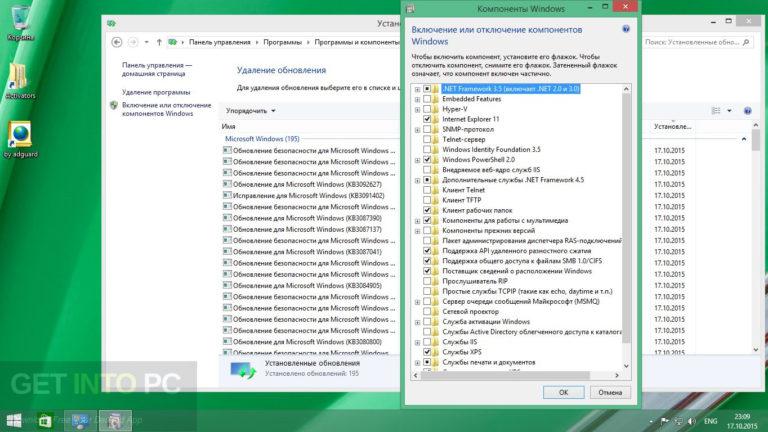The width and height of the screenshot is (768, 432).
Task: Click folder icon next to Hyper-V
Action: [435, 109]
